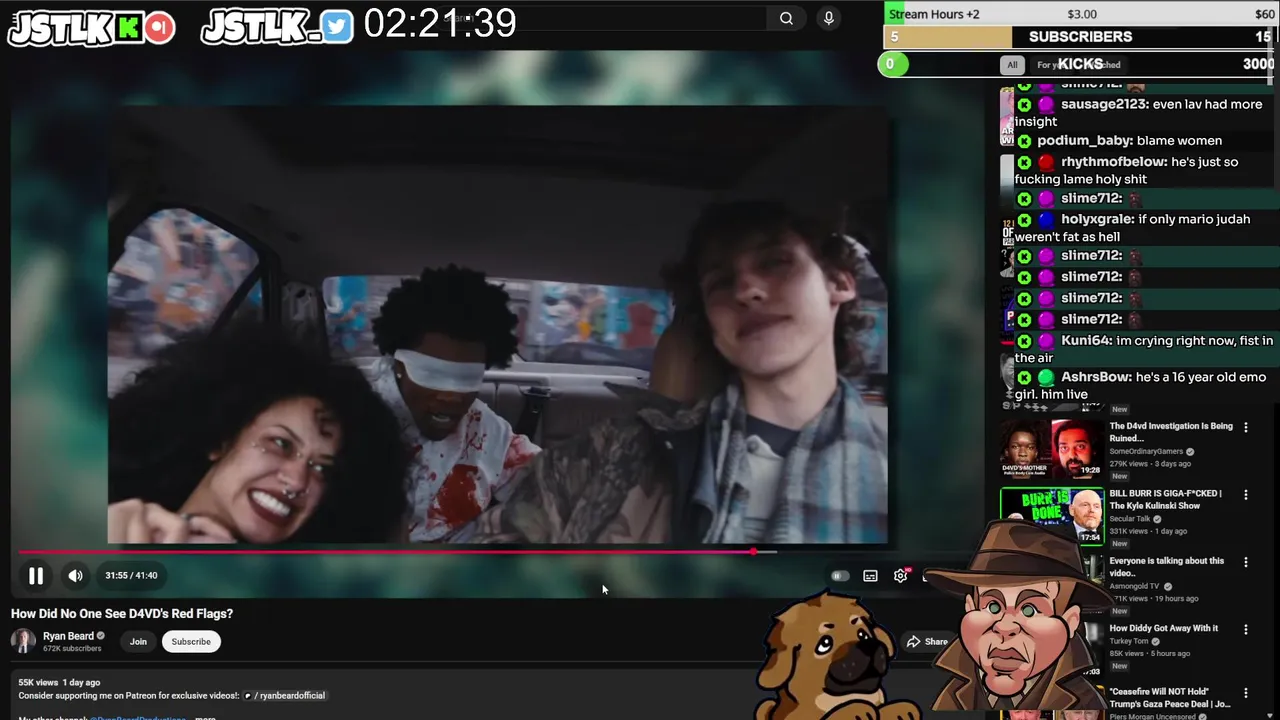Mute the video with the speaker icon

[x=75, y=576]
